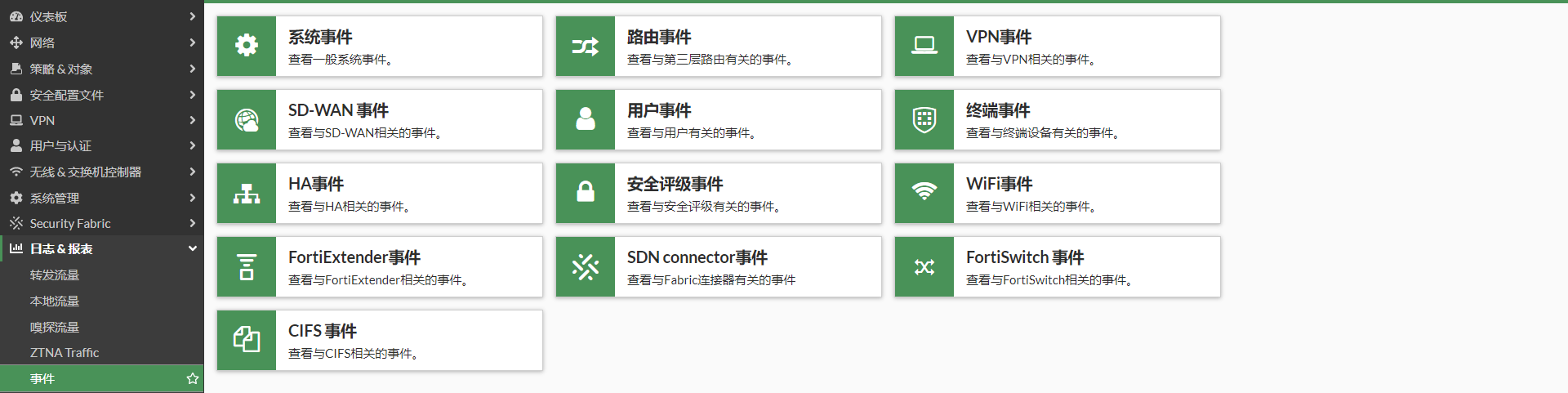
Task: Expand the 策略&对象 menu section
Action: (192, 69)
